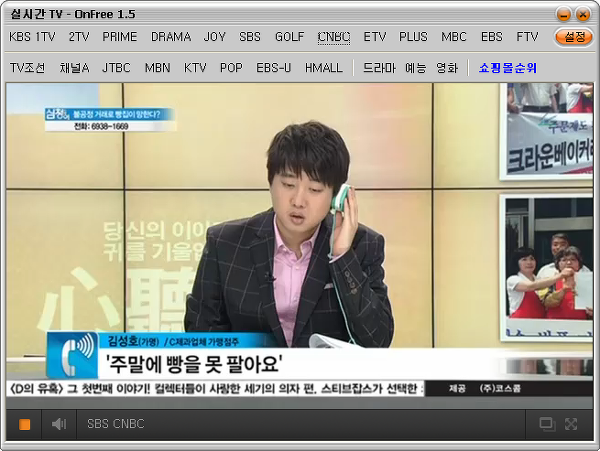This screenshot has height=451, width=600.
Task: Open the ETV channel
Action: (x=375, y=37)
